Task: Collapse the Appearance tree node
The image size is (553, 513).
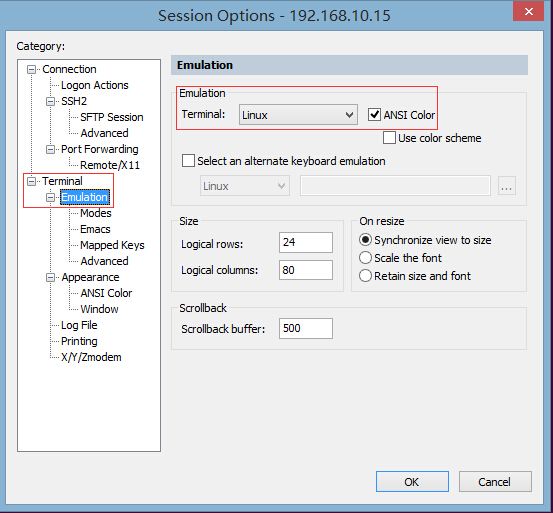Action: tap(50, 277)
